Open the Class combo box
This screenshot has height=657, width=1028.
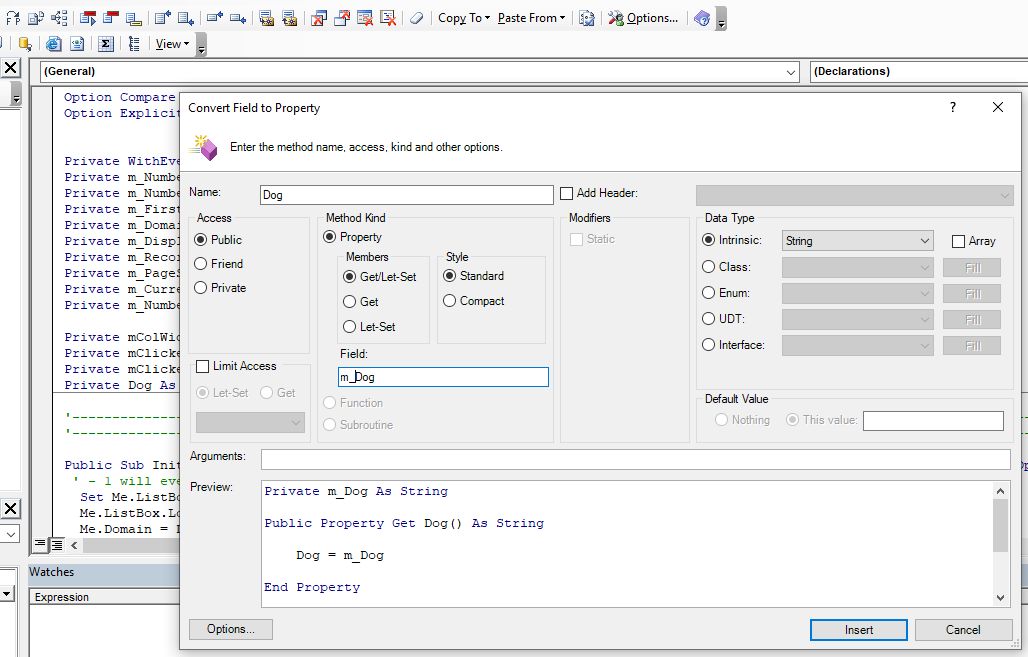click(858, 268)
